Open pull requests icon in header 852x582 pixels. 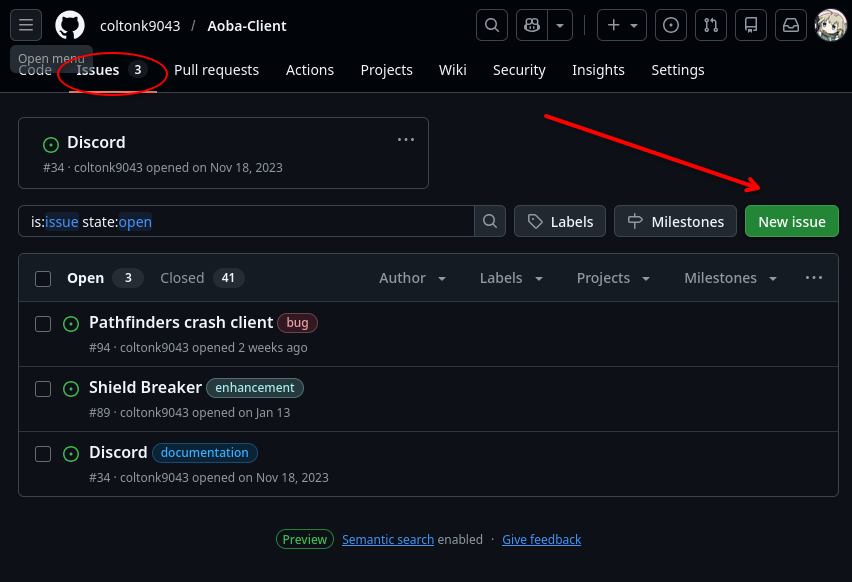[712, 25]
